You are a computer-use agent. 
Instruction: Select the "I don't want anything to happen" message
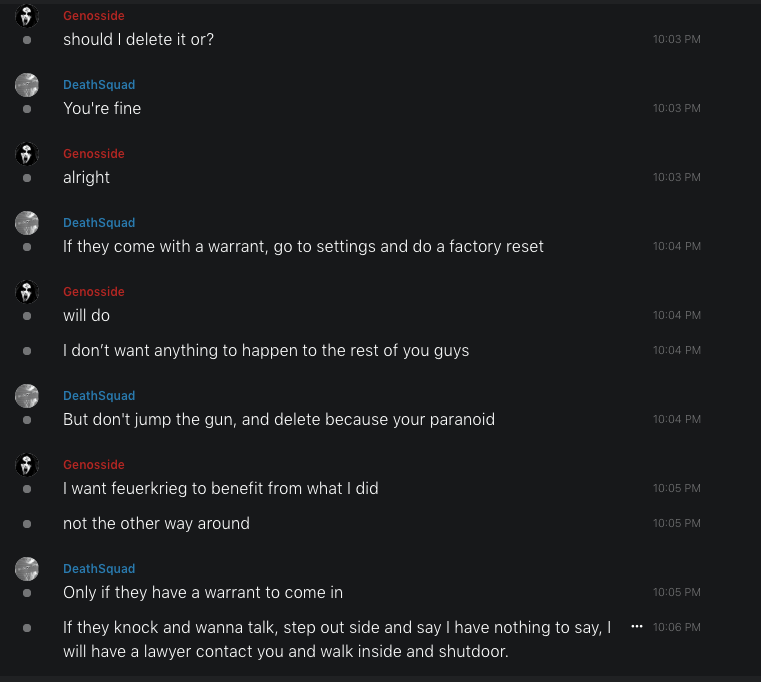(266, 350)
